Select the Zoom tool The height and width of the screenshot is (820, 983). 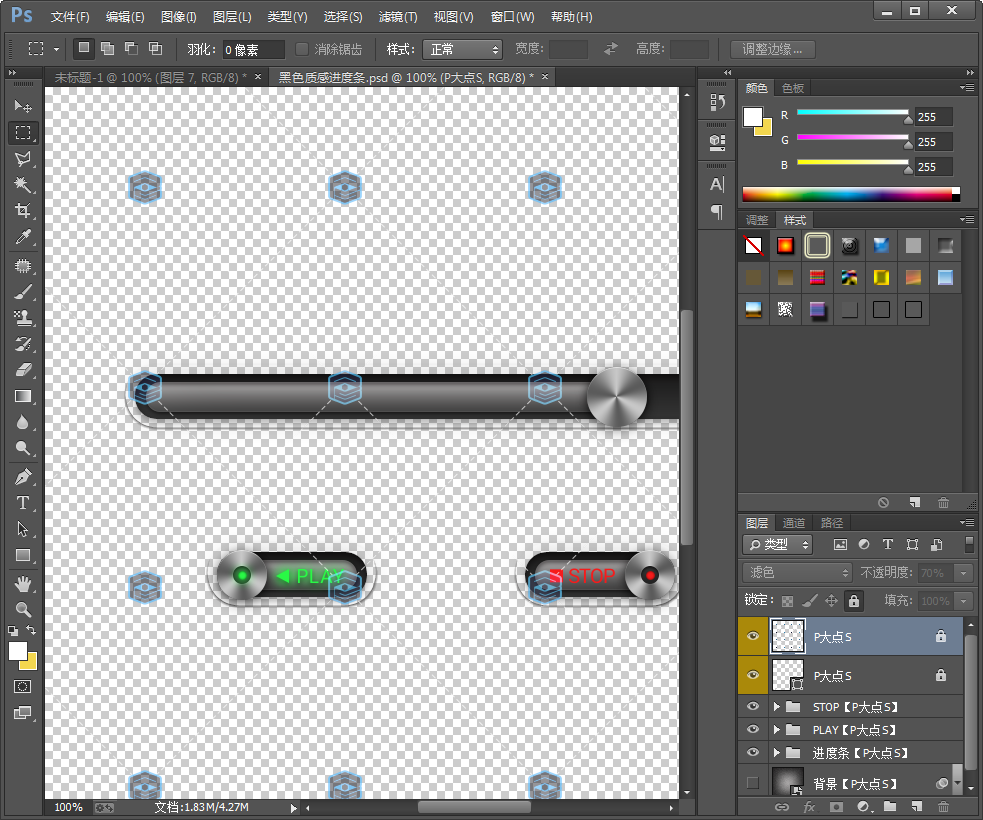click(23, 609)
